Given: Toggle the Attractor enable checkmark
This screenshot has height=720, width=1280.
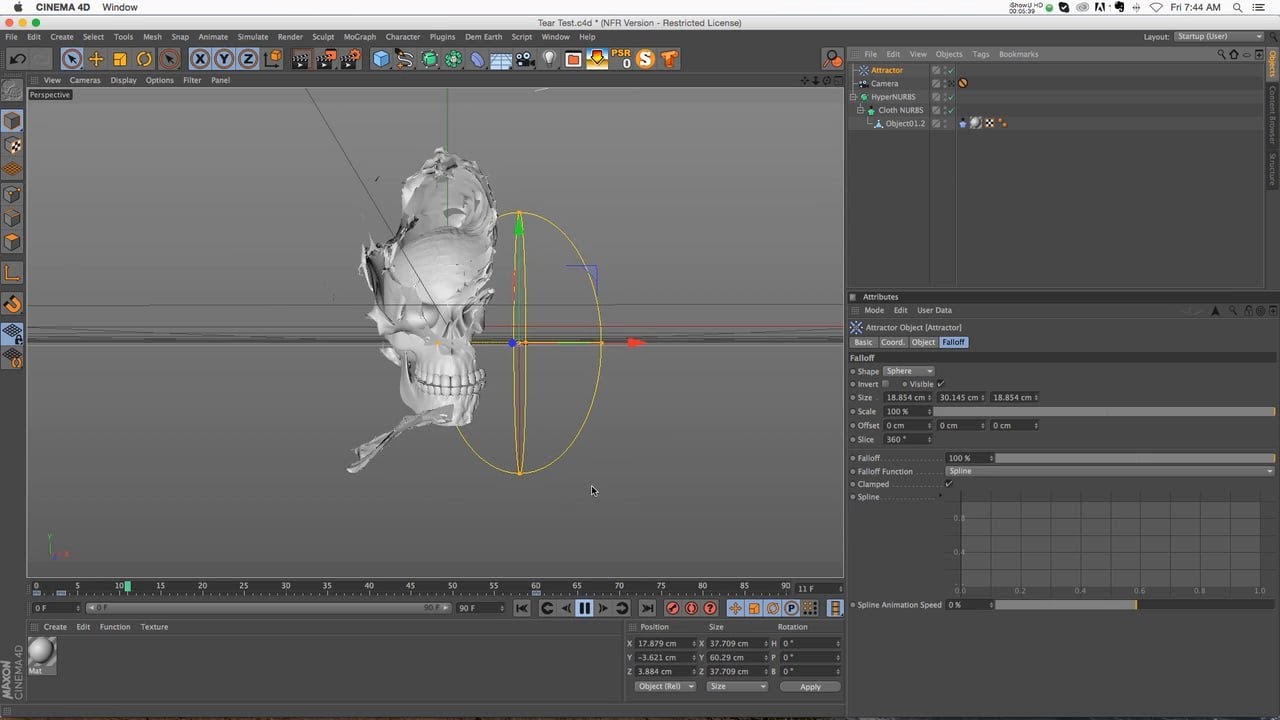Looking at the screenshot, I should pos(951,70).
